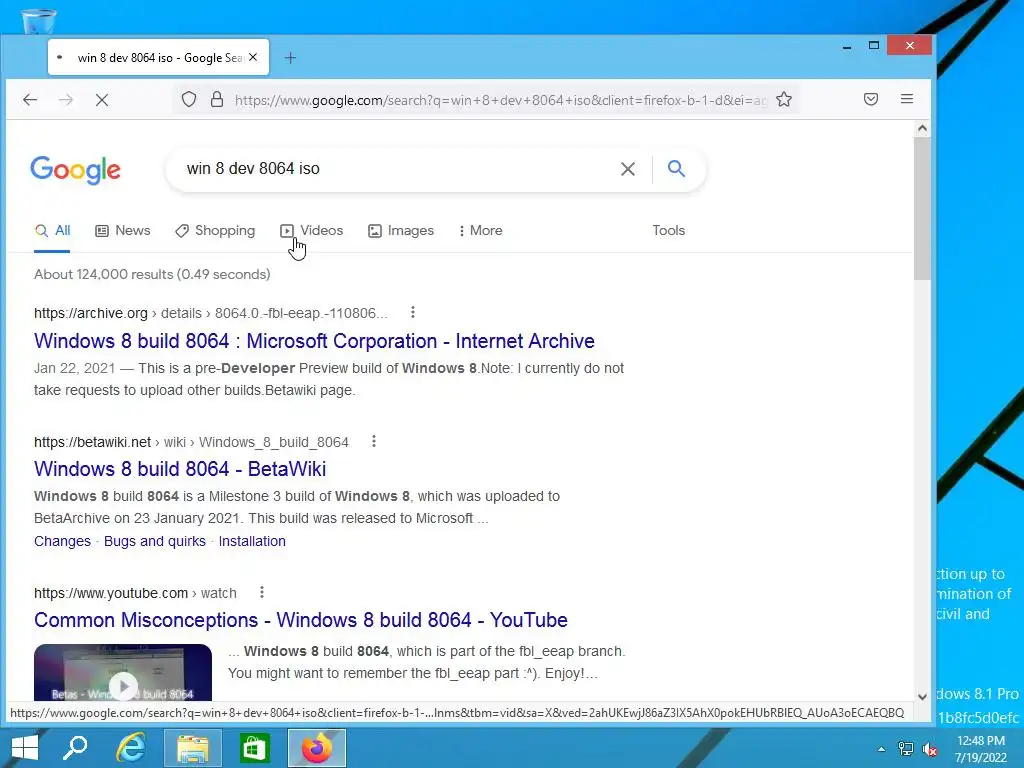Image resolution: width=1024 pixels, height=768 pixels.
Task: Open File Explorer from the taskbar
Action: point(193,748)
